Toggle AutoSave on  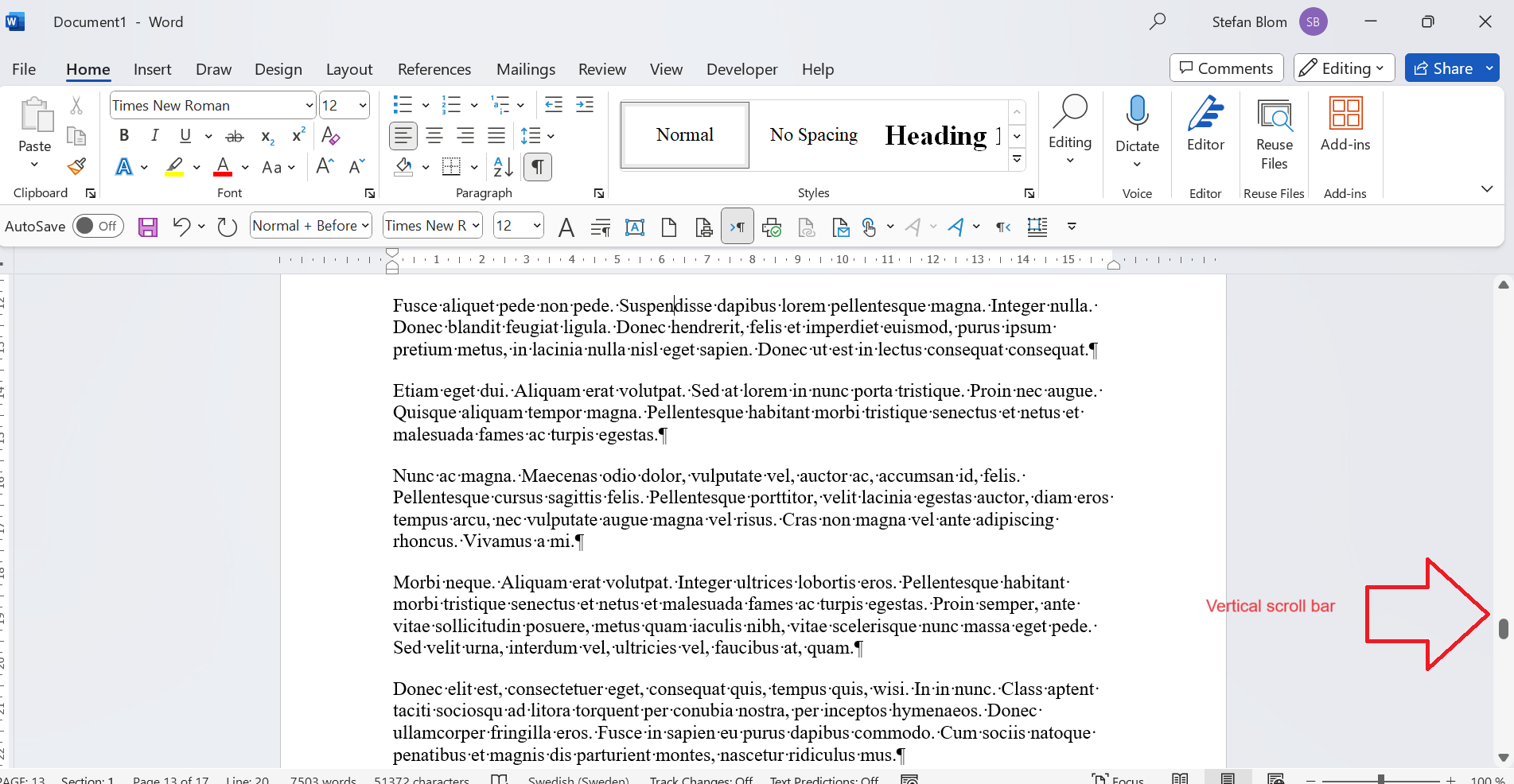click(x=97, y=226)
